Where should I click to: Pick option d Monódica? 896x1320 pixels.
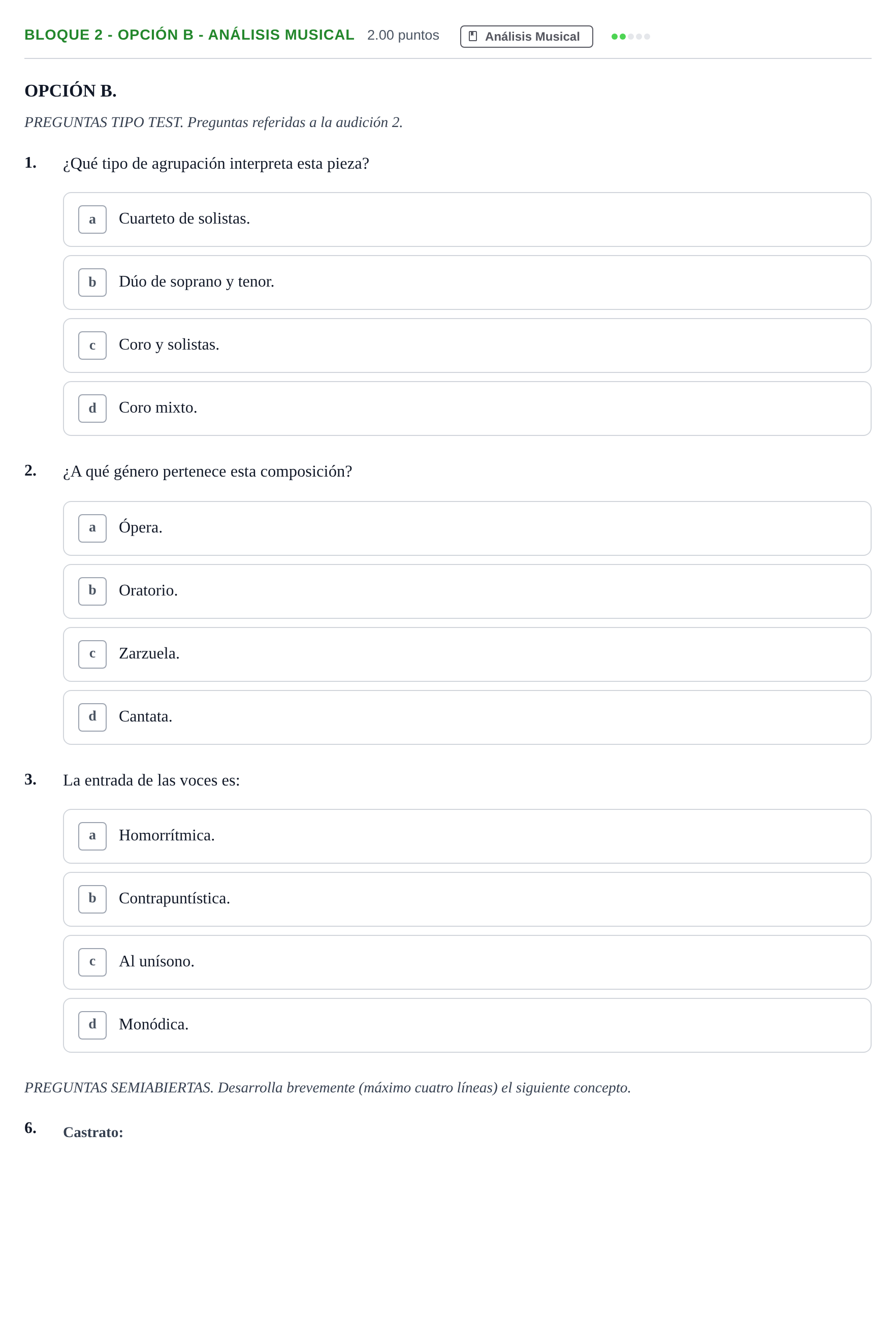[x=467, y=1025]
